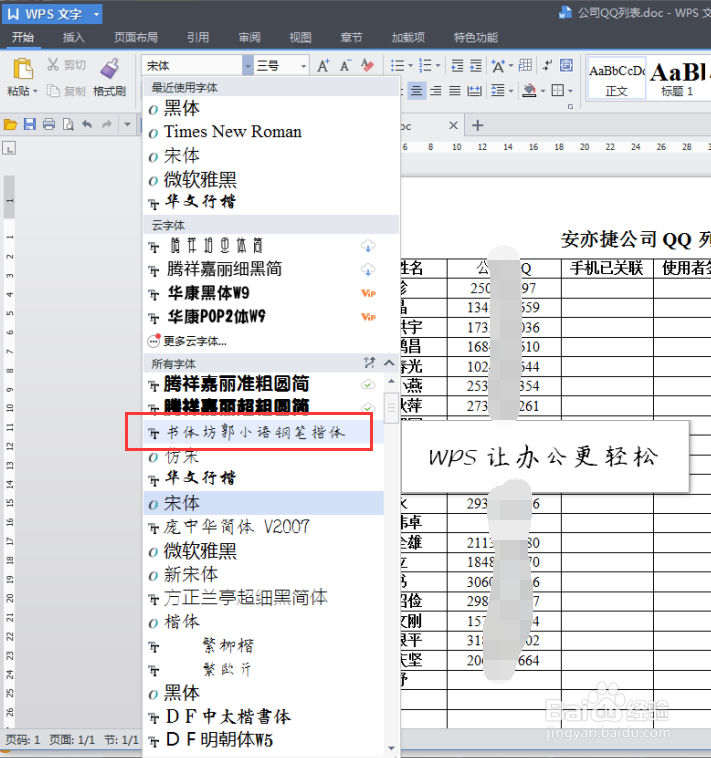
Task: Open the borders dropdown arrow
Action: [570, 90]
